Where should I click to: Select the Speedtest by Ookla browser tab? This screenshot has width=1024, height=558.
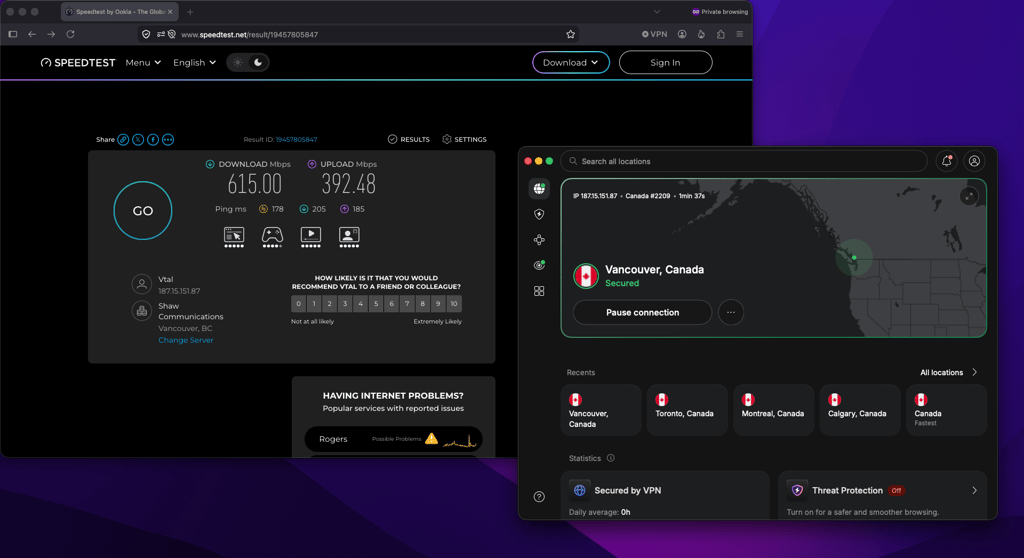(120, 12)
